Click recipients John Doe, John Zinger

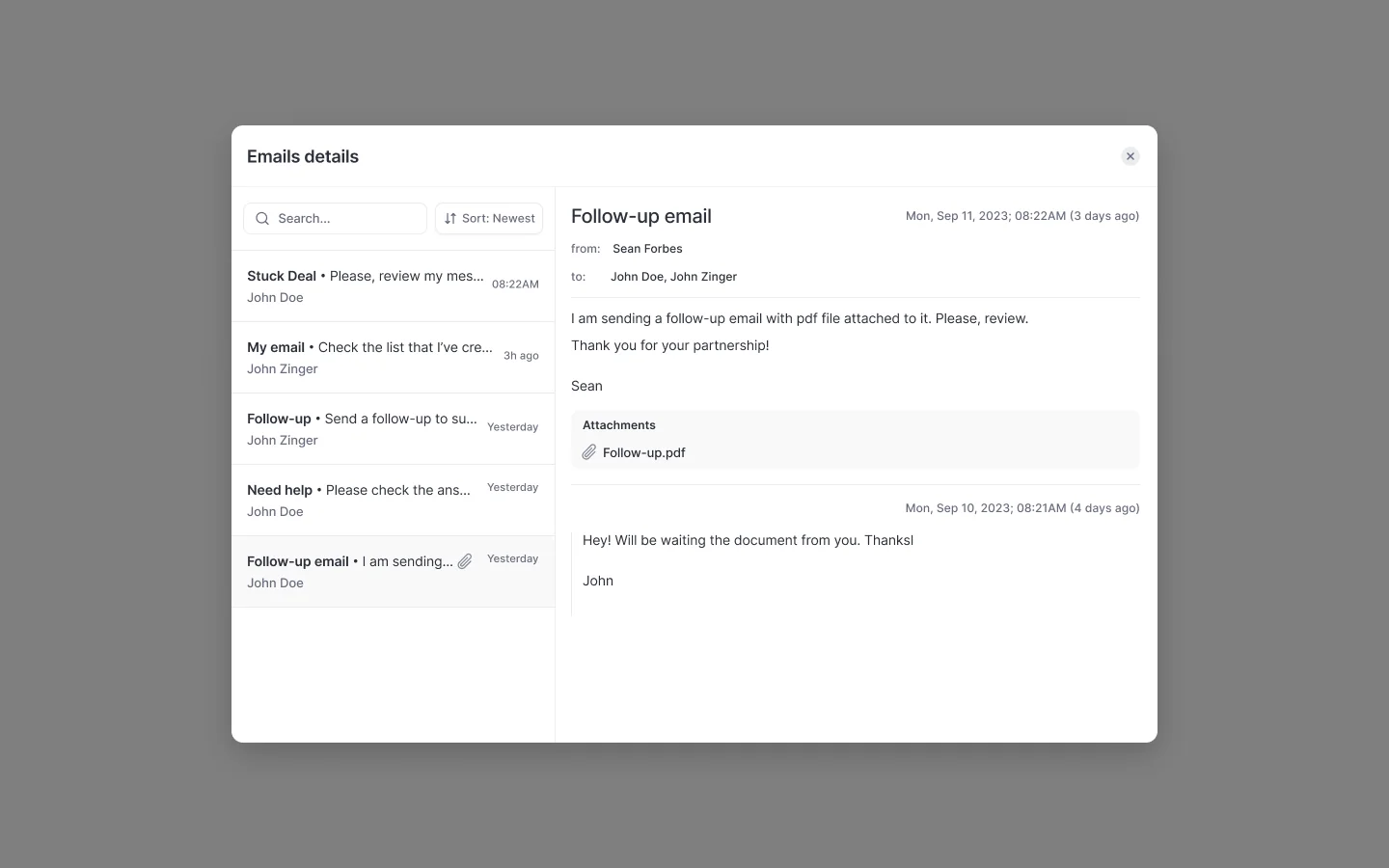click(673, 277)
